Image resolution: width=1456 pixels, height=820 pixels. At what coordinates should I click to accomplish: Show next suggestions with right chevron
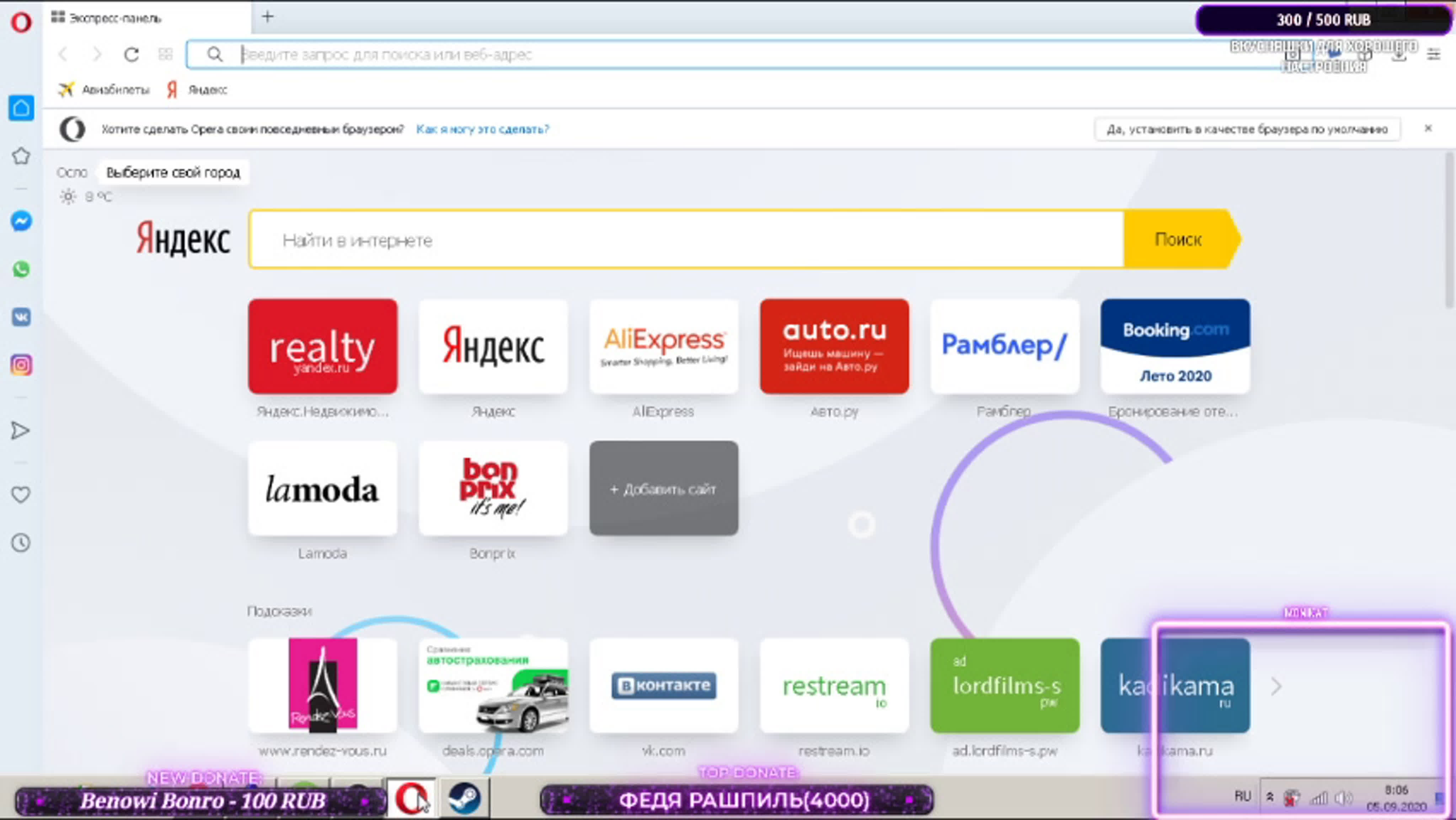coord(1276,687)
